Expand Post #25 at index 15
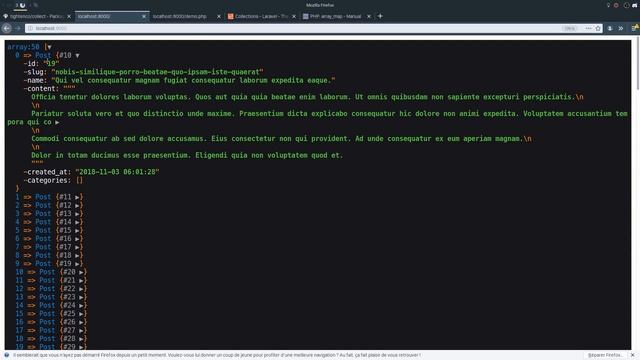Screen dimensions: 640x360 tap(81, 314)
